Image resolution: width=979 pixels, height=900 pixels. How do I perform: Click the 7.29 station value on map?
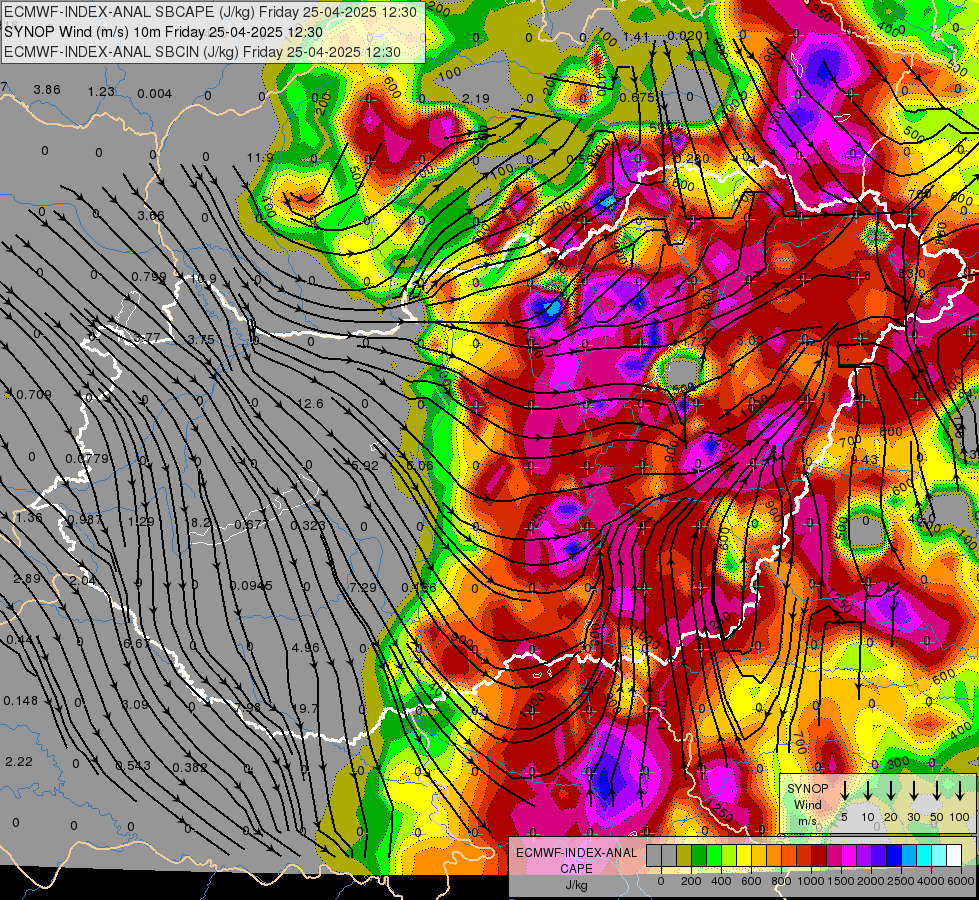point(363,587)
